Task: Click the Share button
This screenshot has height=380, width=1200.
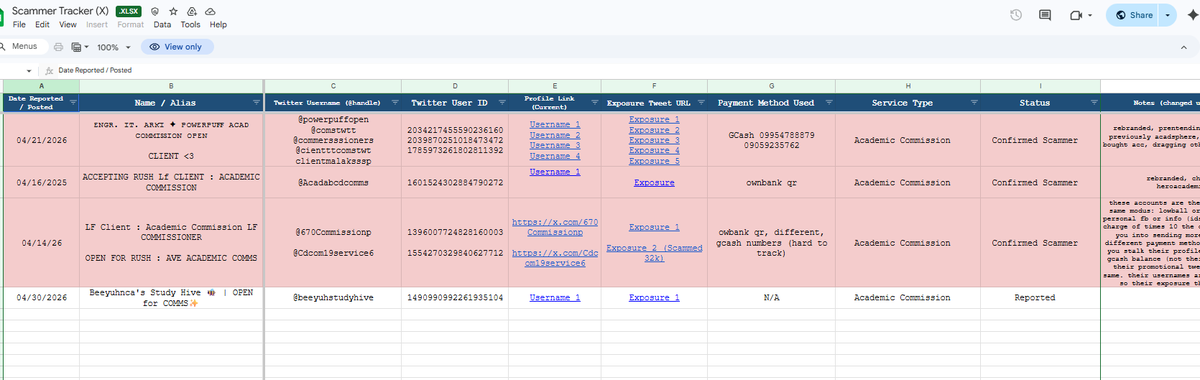Action: pyautogui.click(x=1132, y=15)
